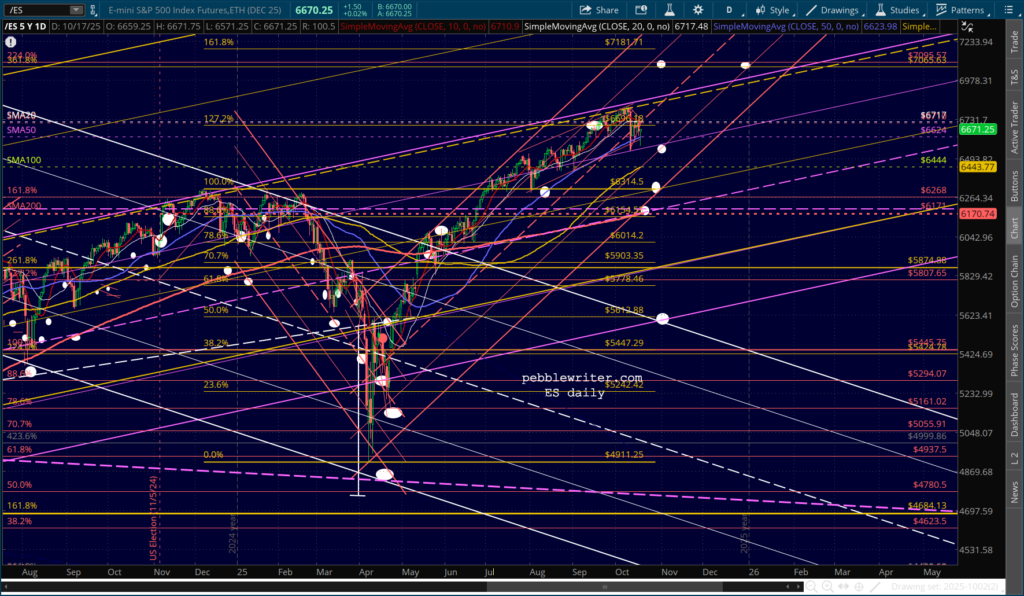Viewport: 1024px width, 596px height.
Task: Click the exclamation info icon on chart
Action: click(10, 42)
